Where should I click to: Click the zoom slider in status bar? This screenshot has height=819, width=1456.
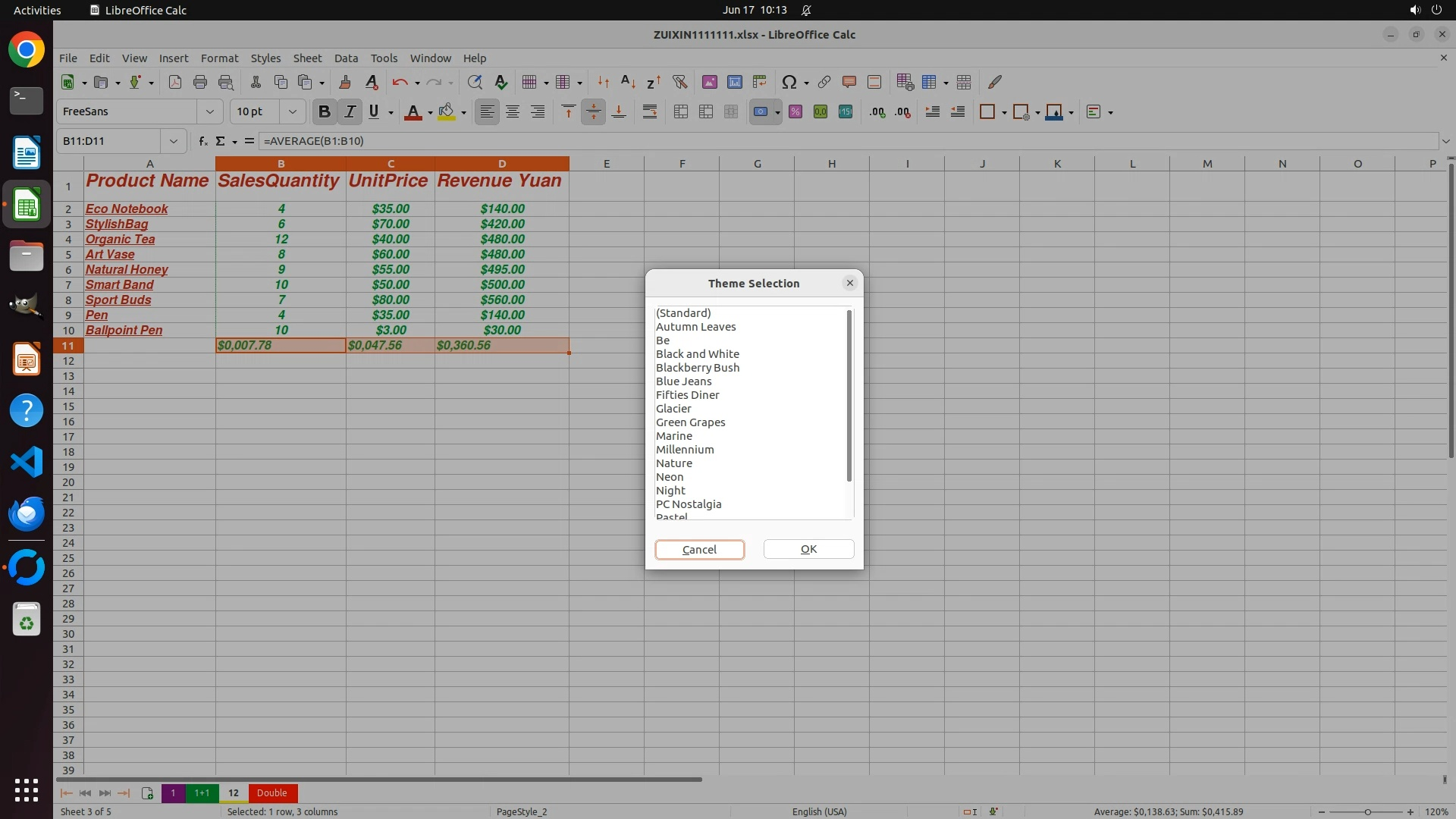(1367, 811)
